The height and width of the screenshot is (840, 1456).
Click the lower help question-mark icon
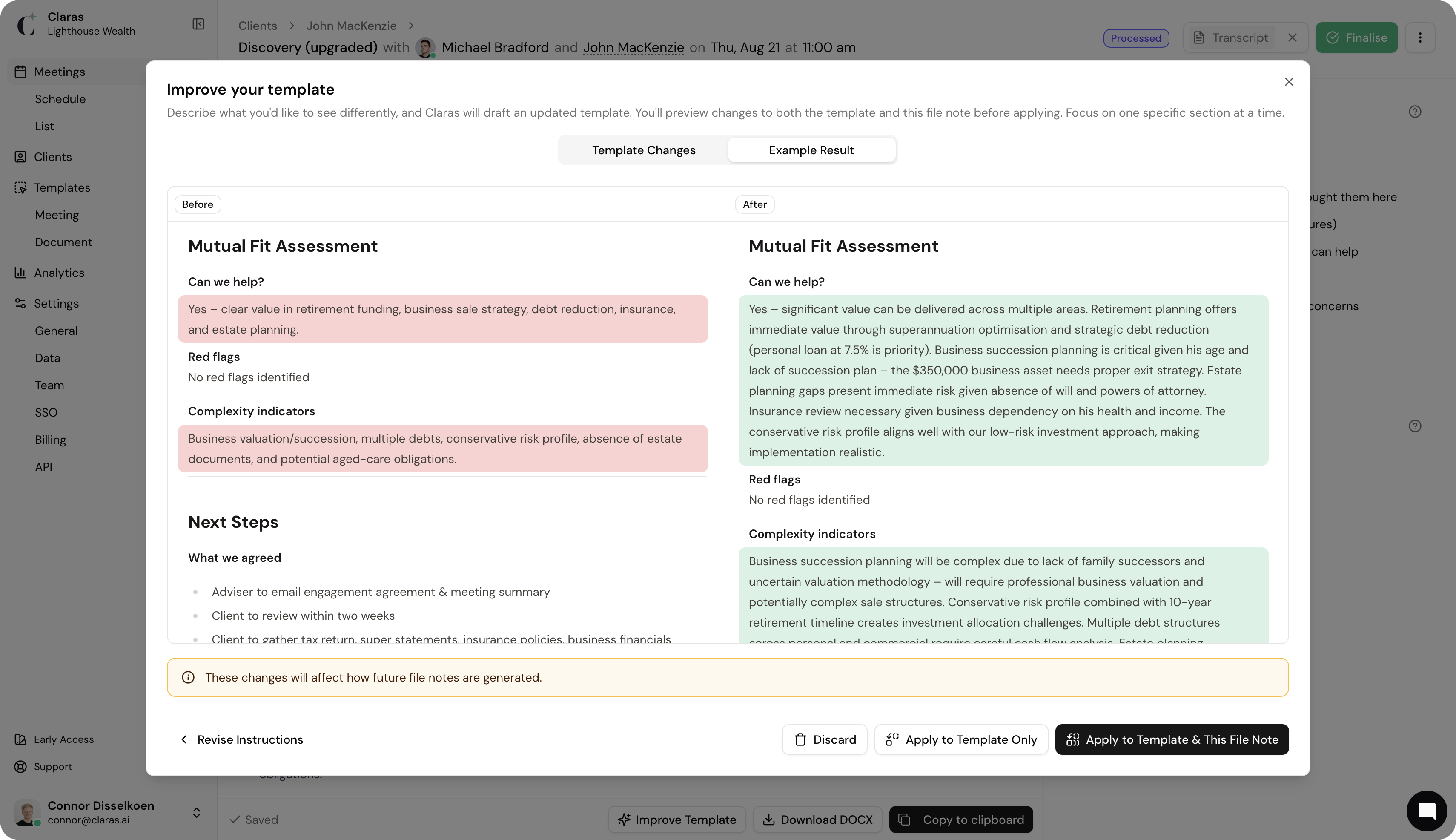(x=1414, y=426)
